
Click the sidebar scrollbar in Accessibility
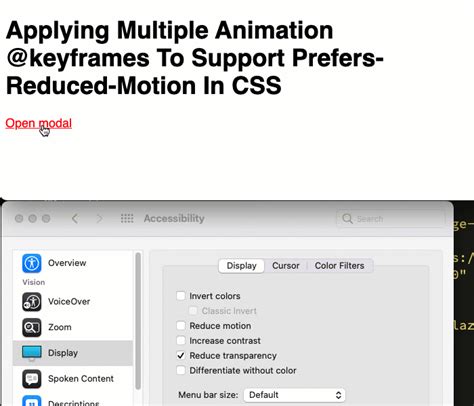[138, 321]
